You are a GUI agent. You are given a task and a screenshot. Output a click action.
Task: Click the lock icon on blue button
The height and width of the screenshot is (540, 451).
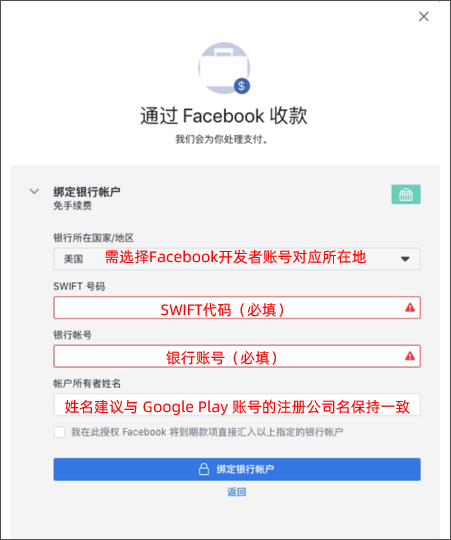[x=204, y=469]
